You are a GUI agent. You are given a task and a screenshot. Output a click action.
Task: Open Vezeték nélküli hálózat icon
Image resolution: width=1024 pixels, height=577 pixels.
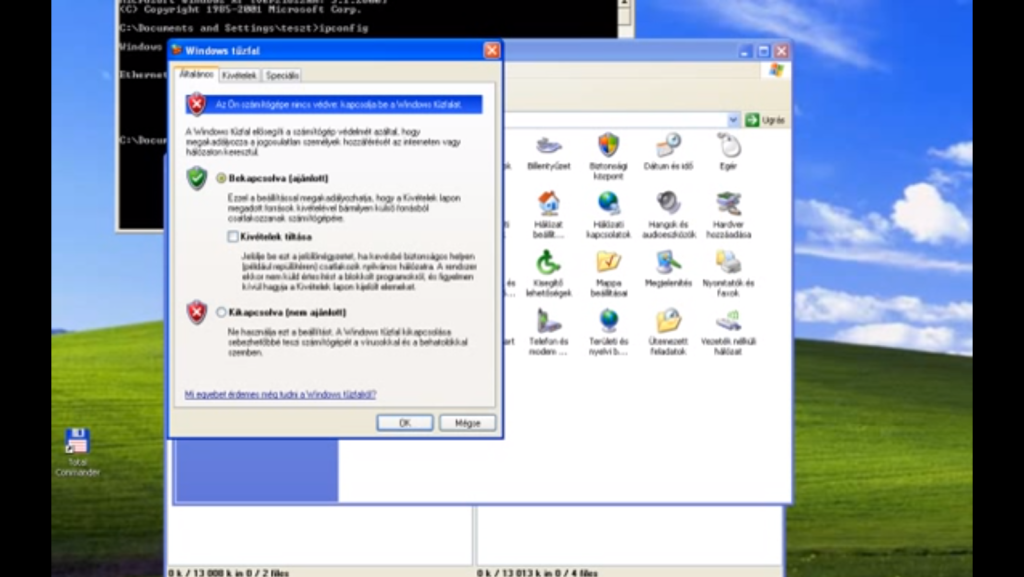[x=728, y=321]
